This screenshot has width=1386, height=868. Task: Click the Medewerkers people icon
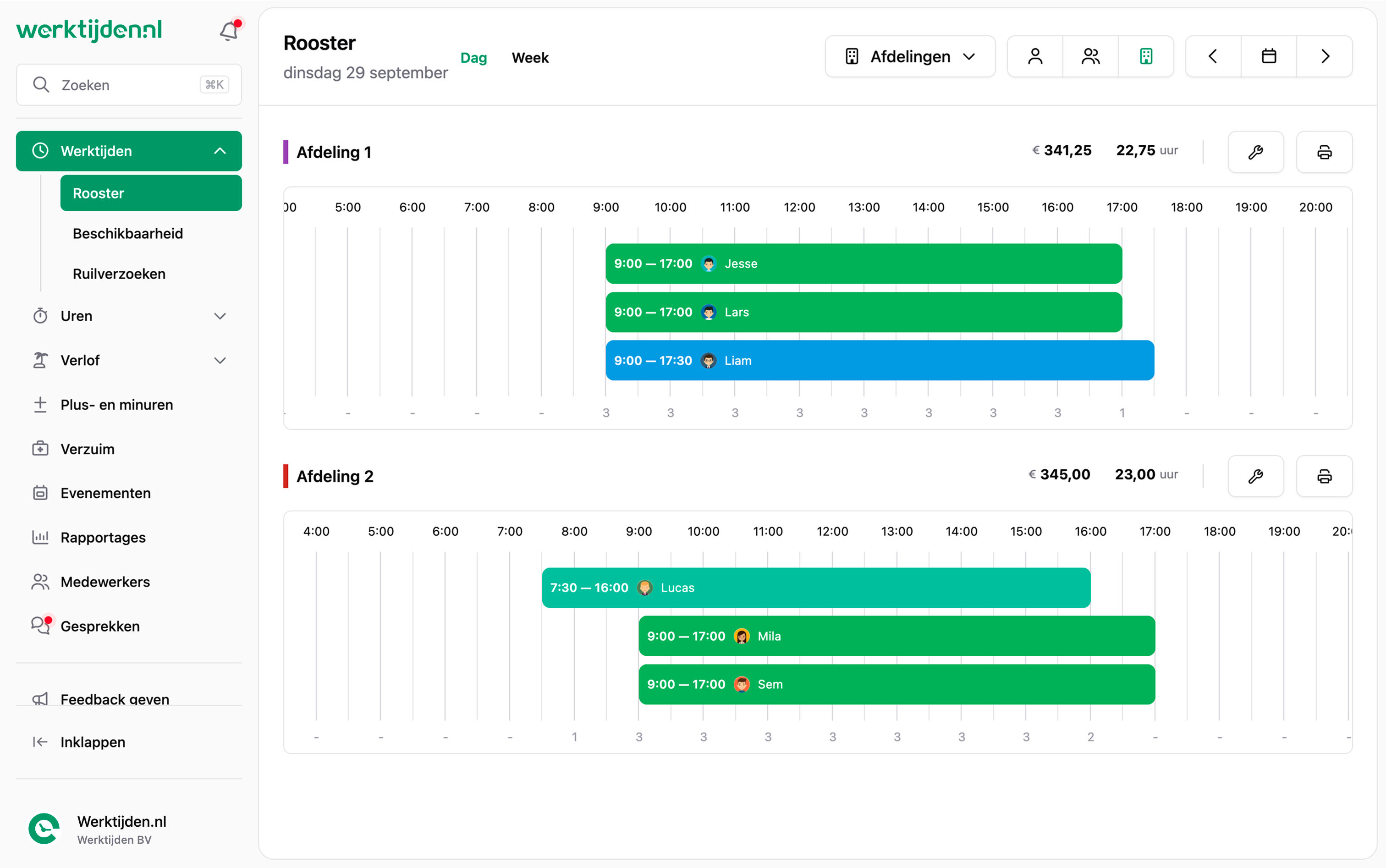(40, 582)
